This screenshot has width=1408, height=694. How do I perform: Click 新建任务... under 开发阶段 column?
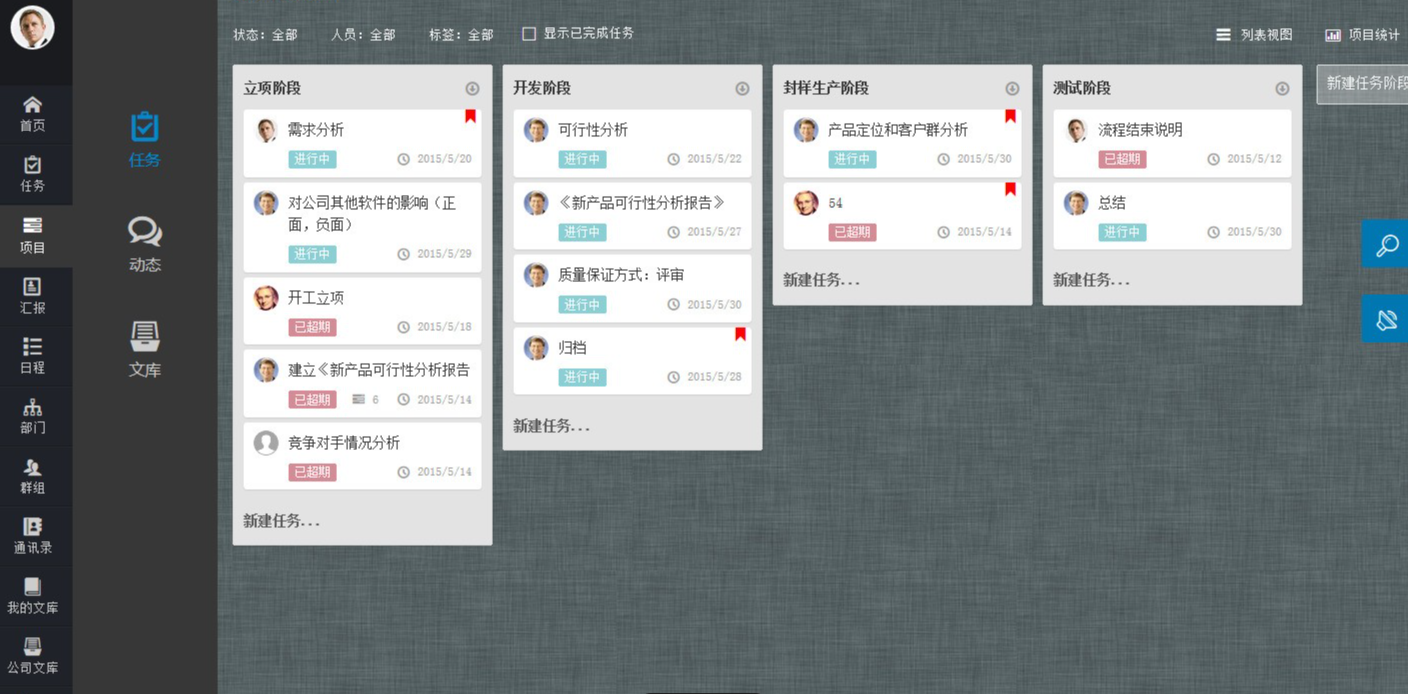click(551, 426)
